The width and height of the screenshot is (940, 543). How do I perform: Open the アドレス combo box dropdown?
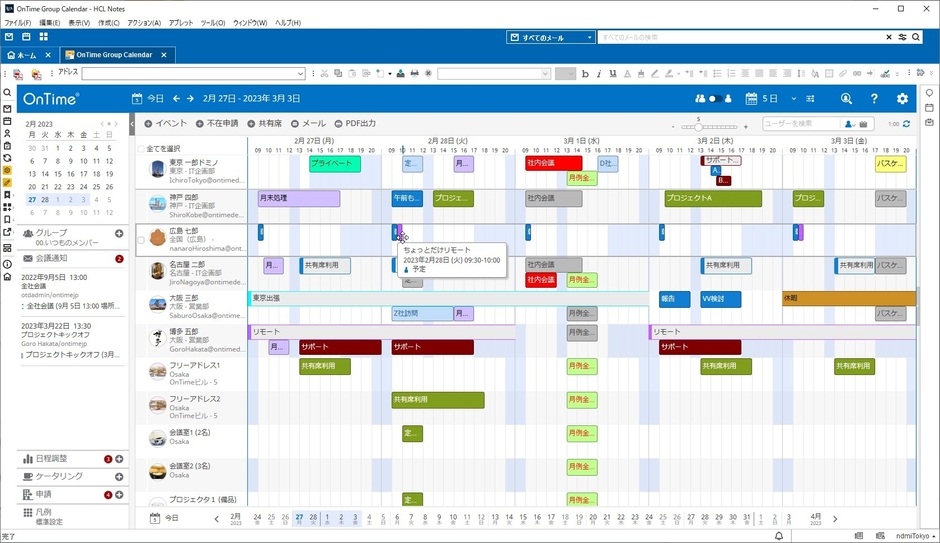point(300,74)
